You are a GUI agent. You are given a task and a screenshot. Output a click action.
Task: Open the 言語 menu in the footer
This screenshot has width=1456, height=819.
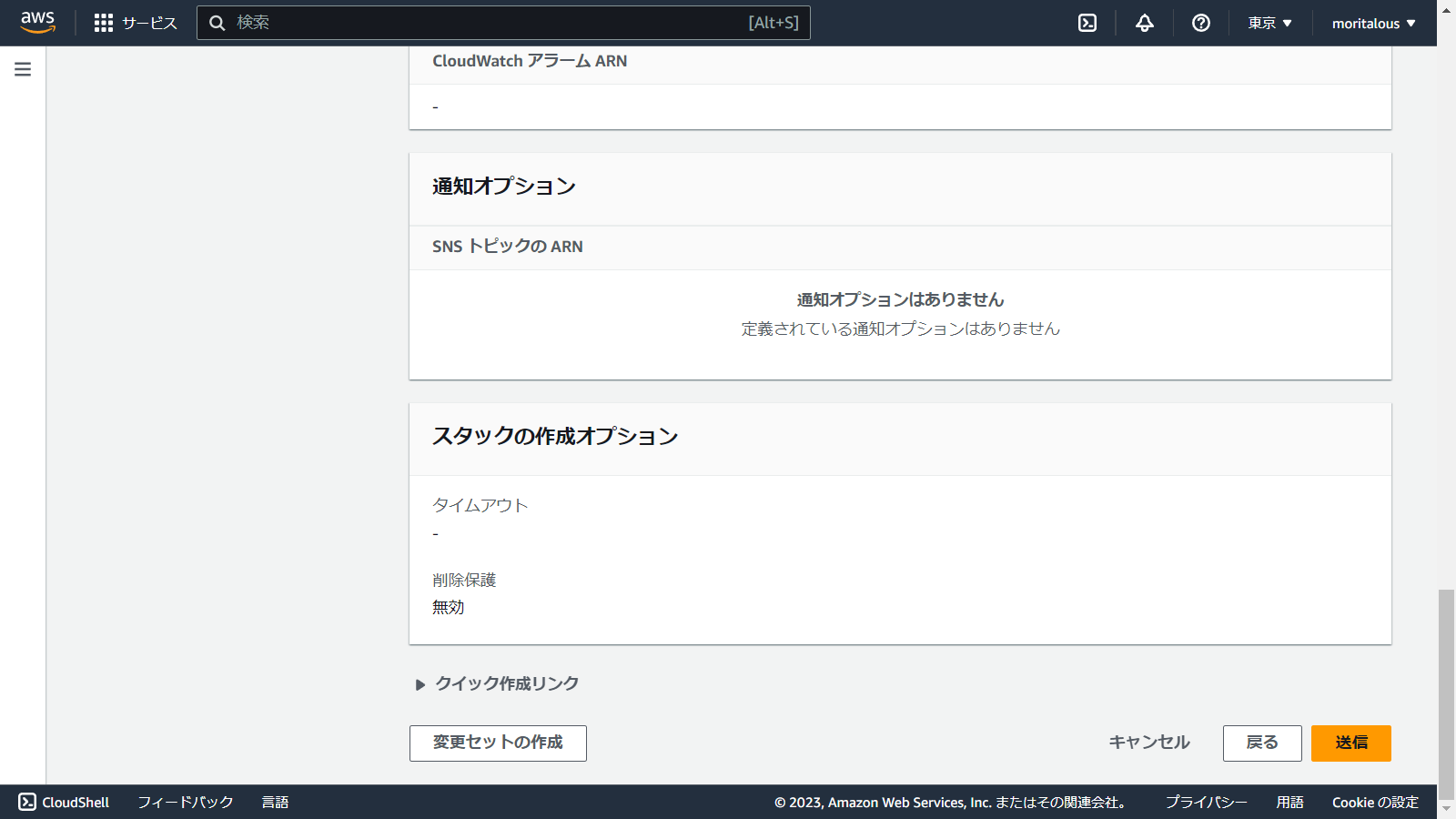click(x=276, y=802)
